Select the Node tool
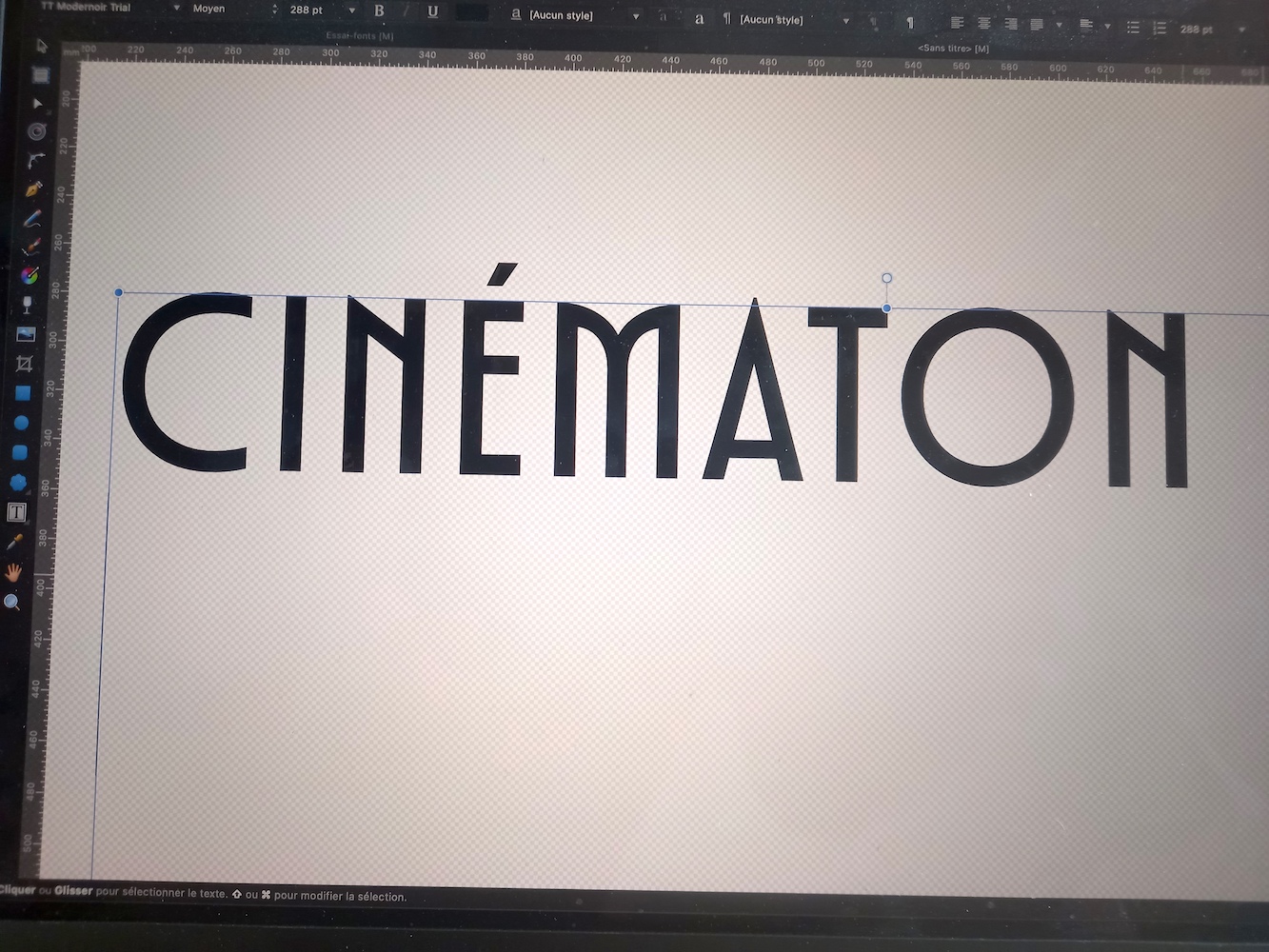The height and width of the screenshot is (952, 1269). pos(38,103)
